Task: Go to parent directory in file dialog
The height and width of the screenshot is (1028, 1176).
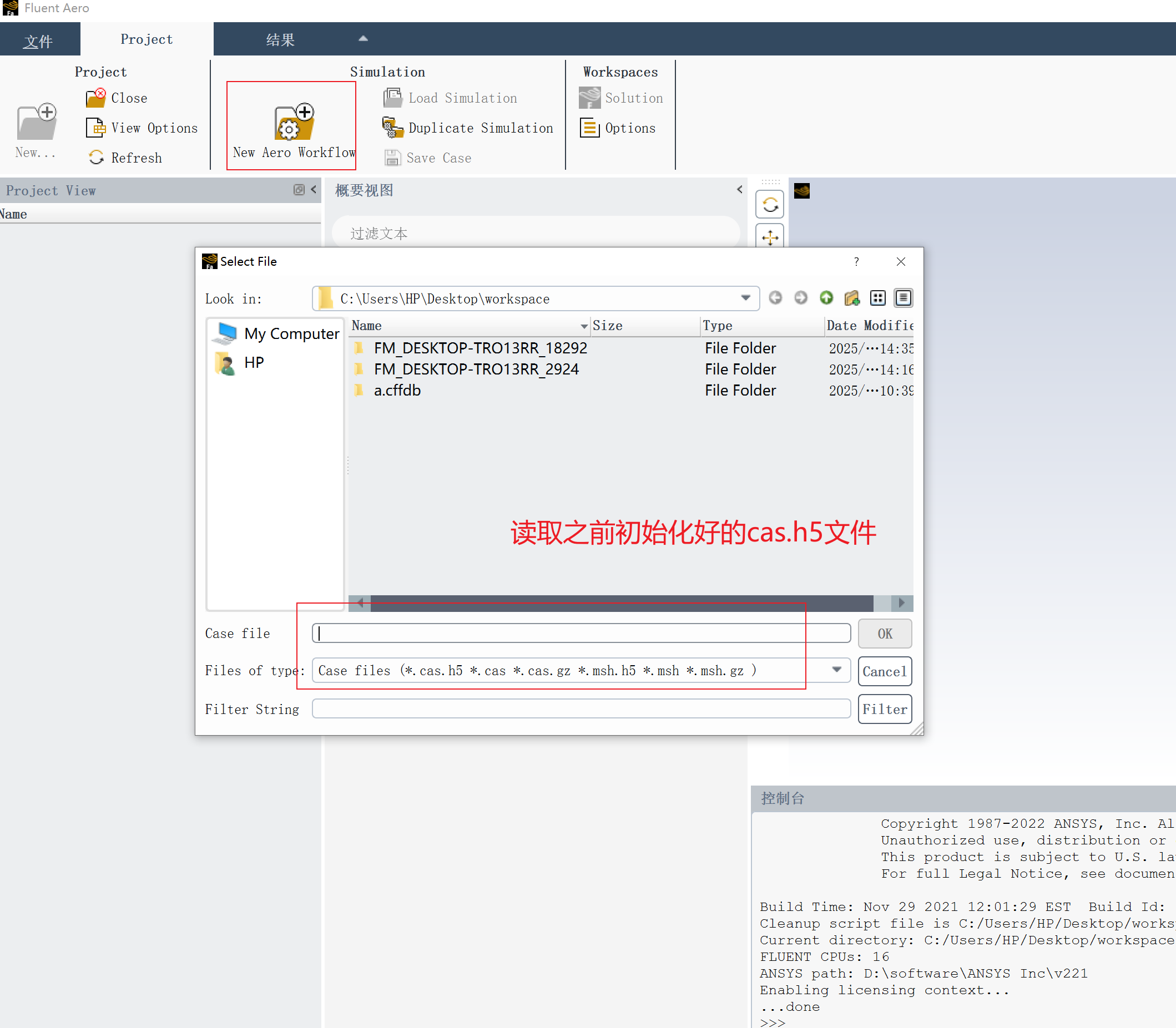Action: (826, 298)
